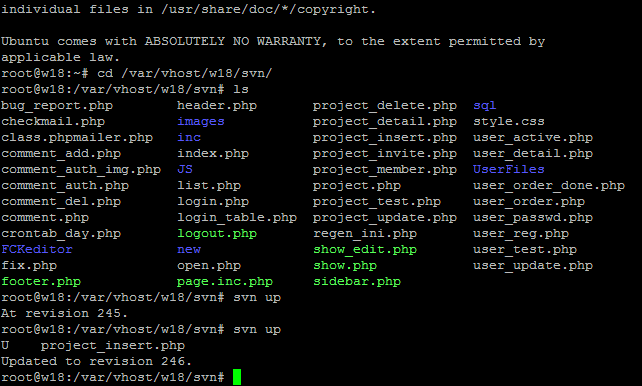Select the blue new directory entry
The image size is (642, 386).
[189, 249]
